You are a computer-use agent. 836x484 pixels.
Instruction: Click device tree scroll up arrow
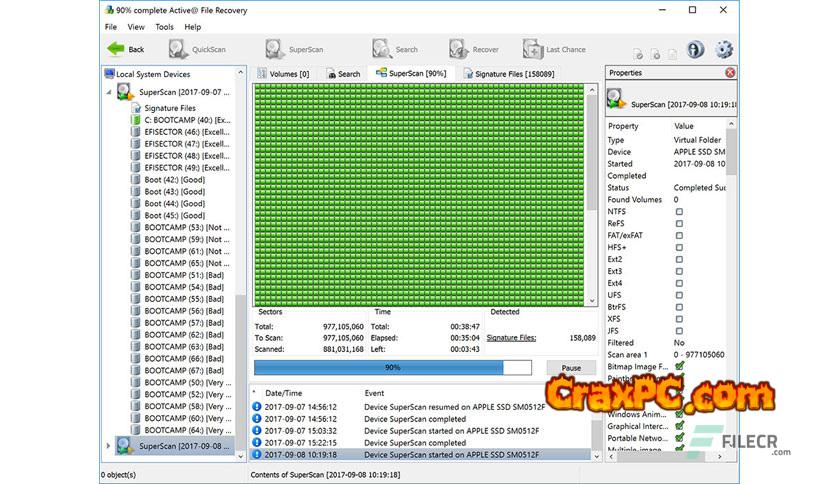[240, 72]
